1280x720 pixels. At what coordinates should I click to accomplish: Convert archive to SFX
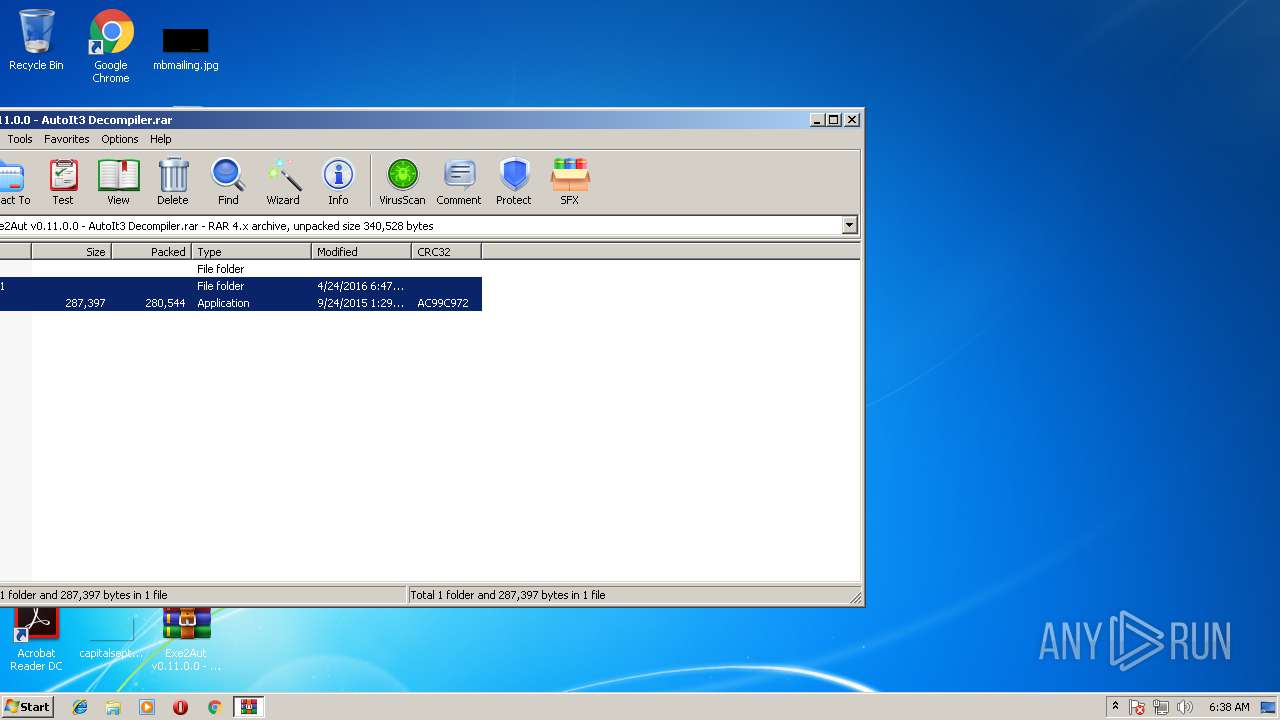tap(569, 181)
